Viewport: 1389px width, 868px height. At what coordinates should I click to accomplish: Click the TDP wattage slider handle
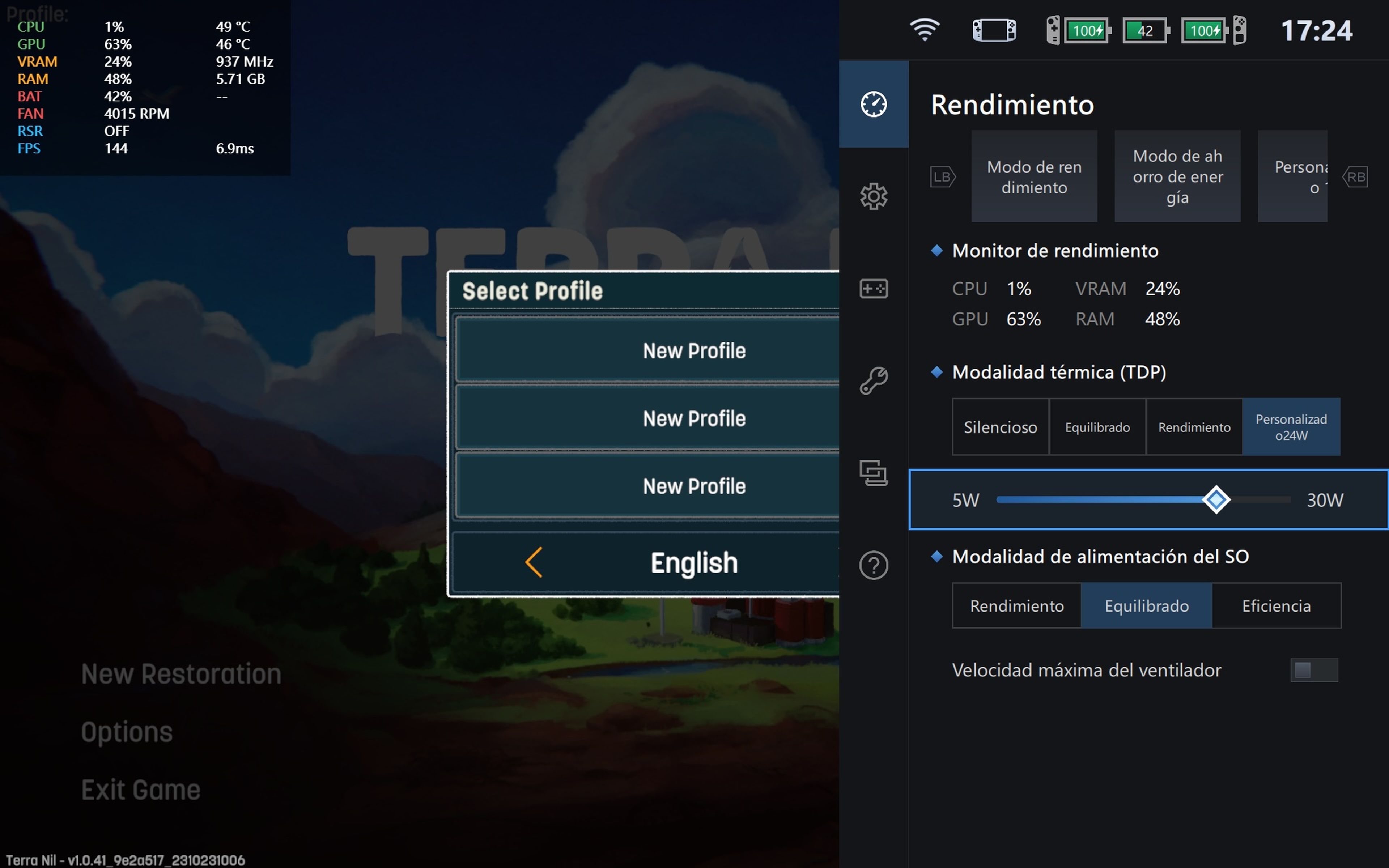click(x=1216, y=499)
